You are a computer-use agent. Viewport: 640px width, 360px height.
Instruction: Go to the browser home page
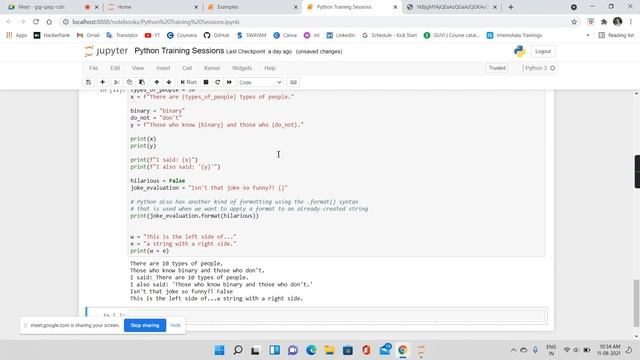coord(49,22)
